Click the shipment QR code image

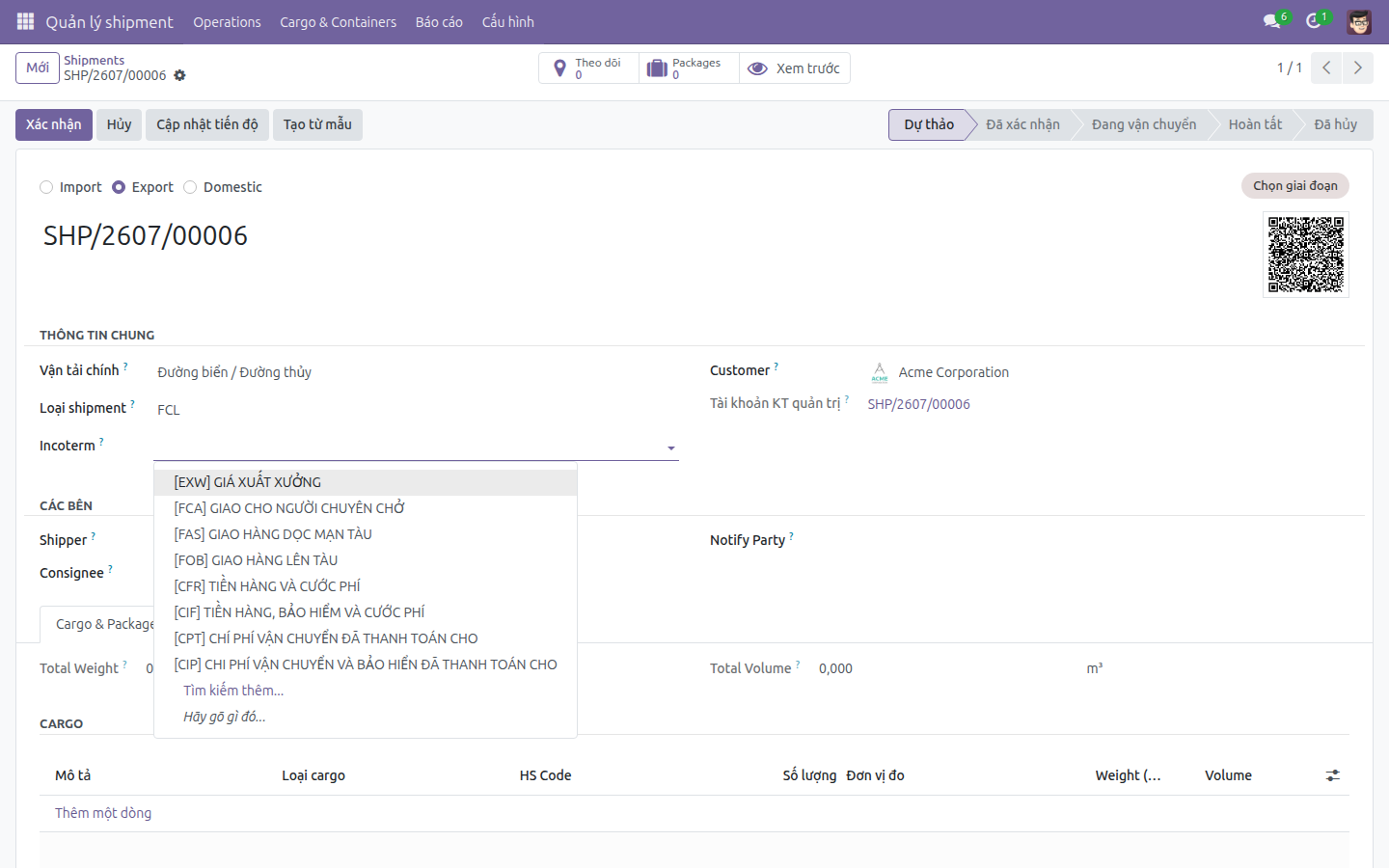[1306, 255]
